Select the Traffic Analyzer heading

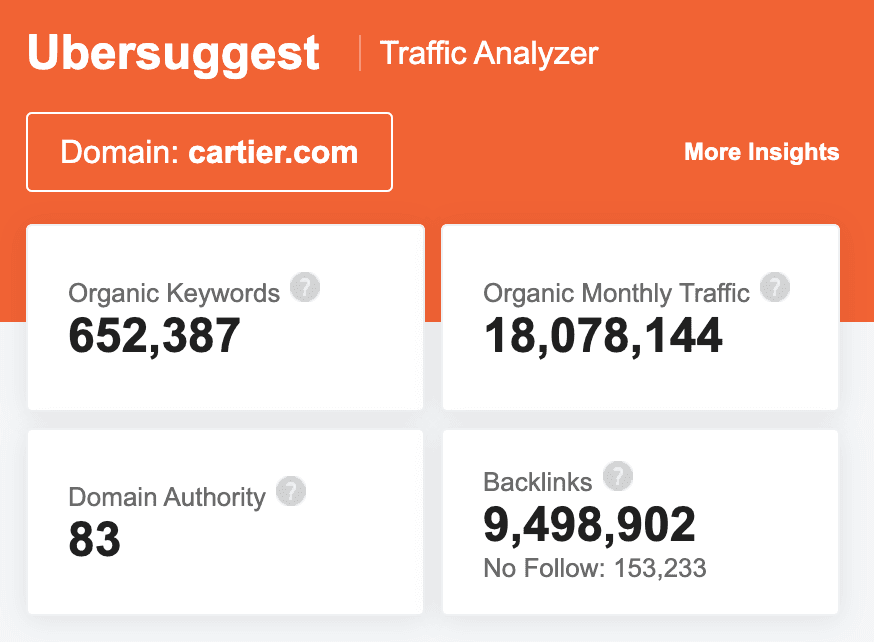tap(489, 53)
